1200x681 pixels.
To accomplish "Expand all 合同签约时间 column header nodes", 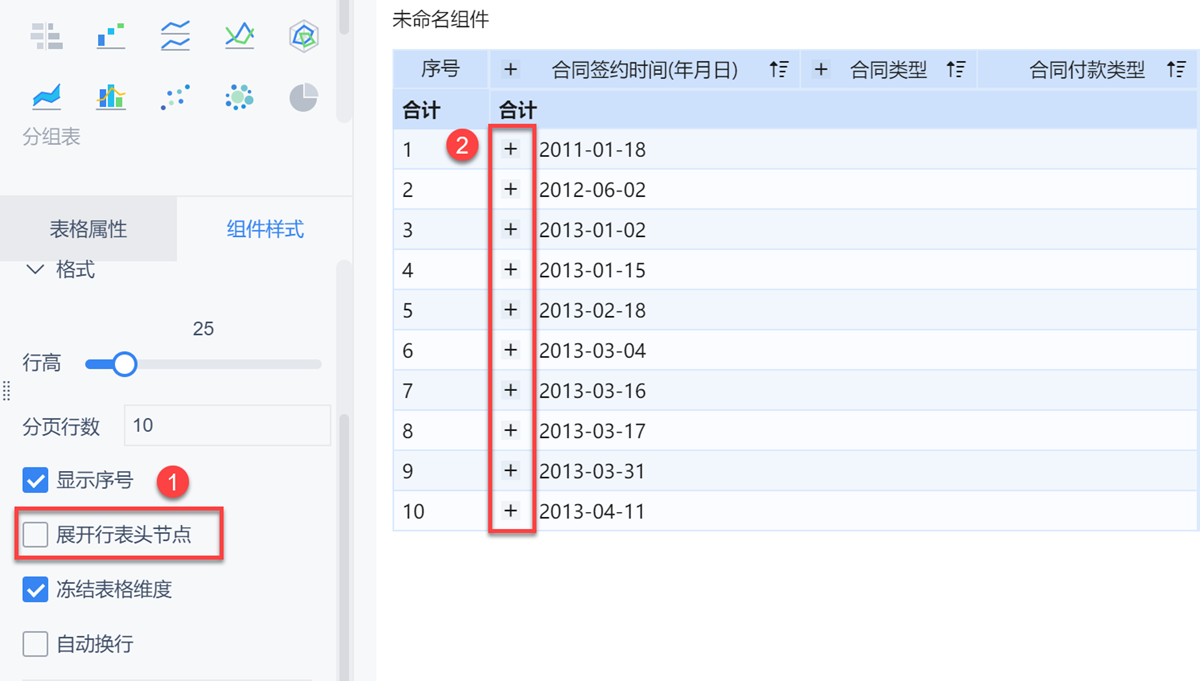I will tap(511, 70).
